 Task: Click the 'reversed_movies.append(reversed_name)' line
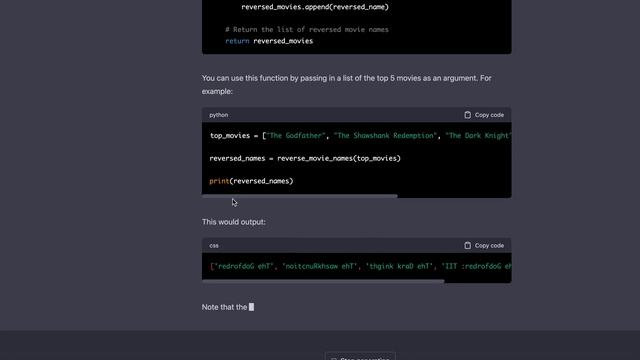point(315,7)
